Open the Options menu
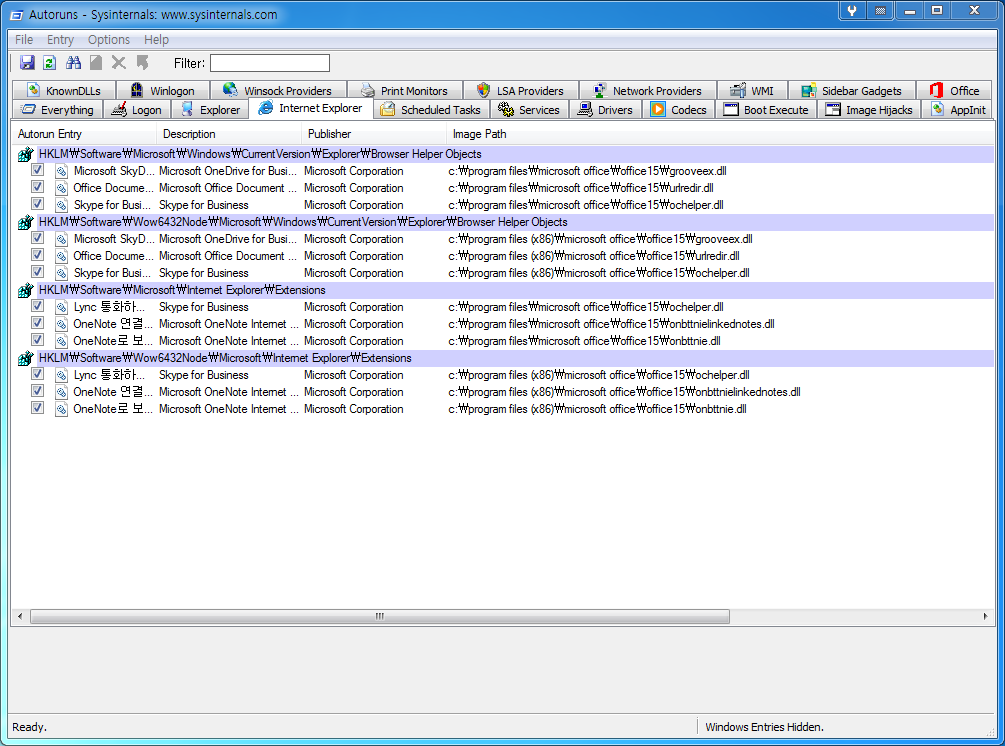Image resolution: width=1005 pixels, height=746 pixels. tap(109, 40)
